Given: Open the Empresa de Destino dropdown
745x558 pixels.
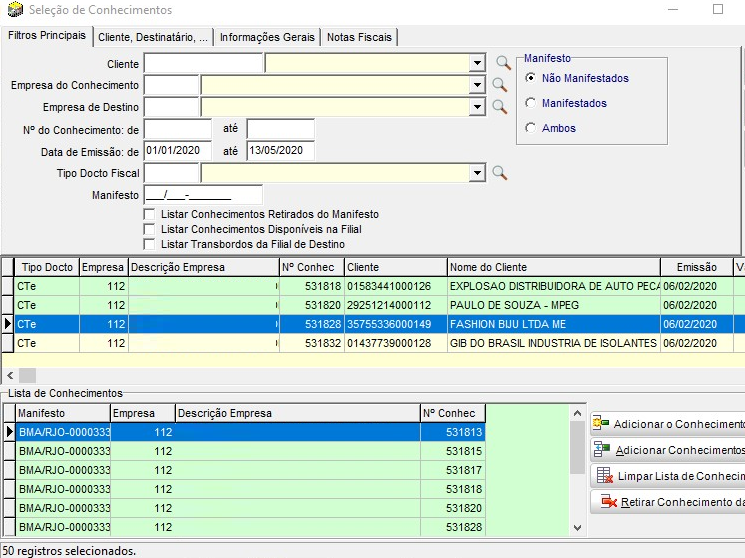Looking at the screenshot, I should [x=477, y=108].
